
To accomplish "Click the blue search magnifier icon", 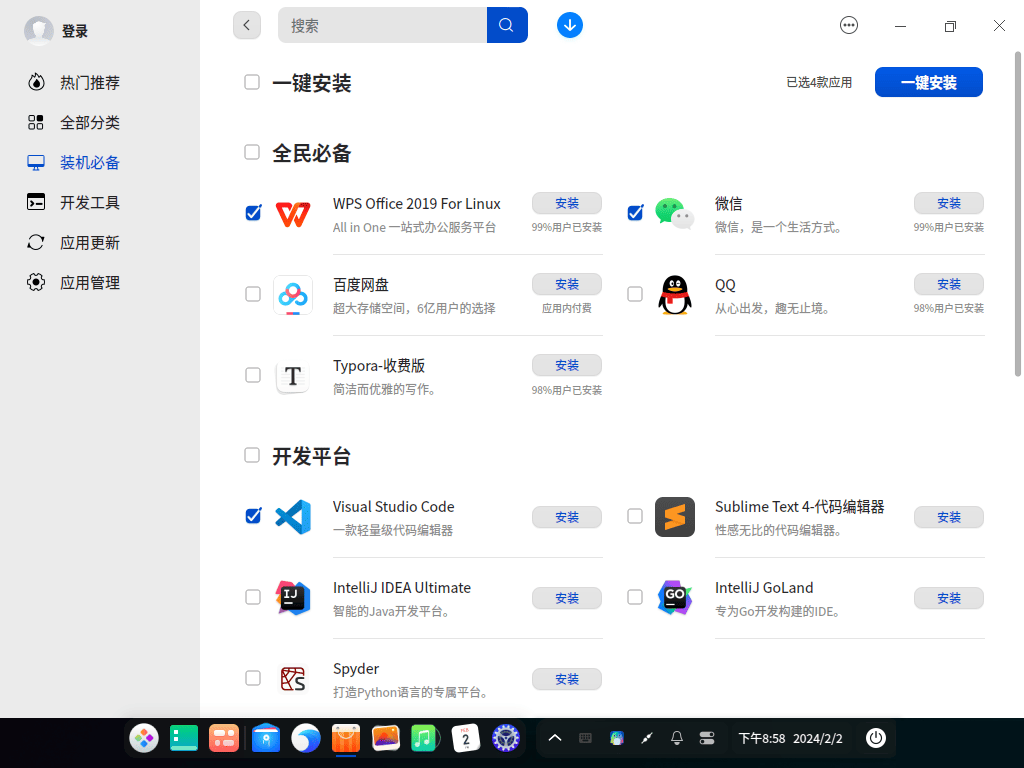I will coord(506,25).
